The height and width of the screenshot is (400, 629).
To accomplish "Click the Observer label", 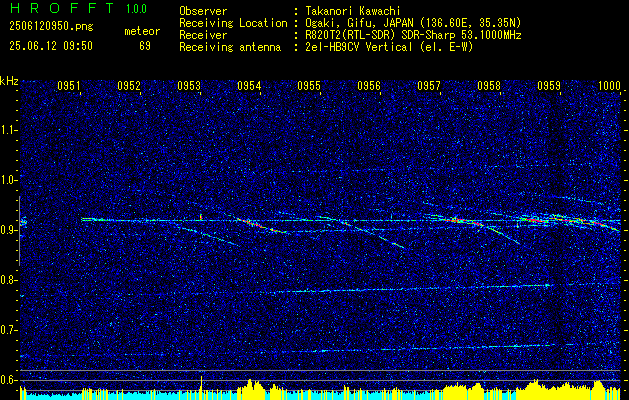I will tap(203, 11).
